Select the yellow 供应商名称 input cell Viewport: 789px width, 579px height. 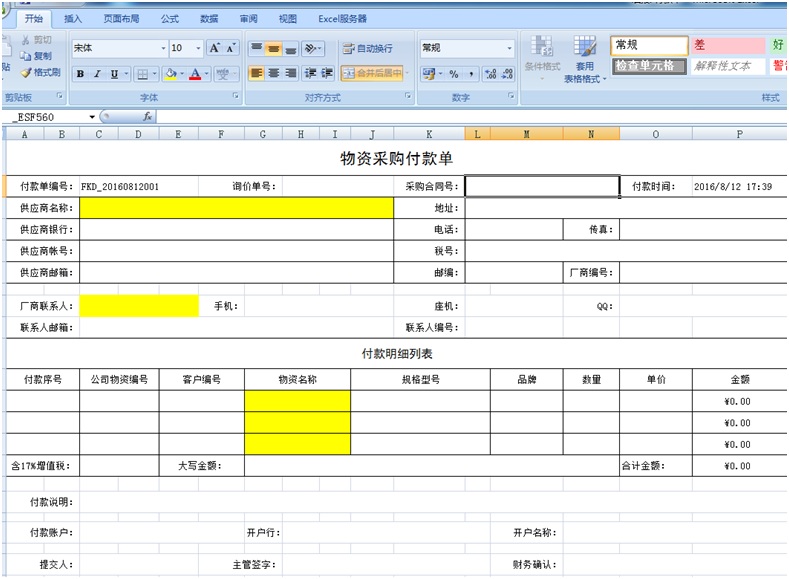[237, 208]
